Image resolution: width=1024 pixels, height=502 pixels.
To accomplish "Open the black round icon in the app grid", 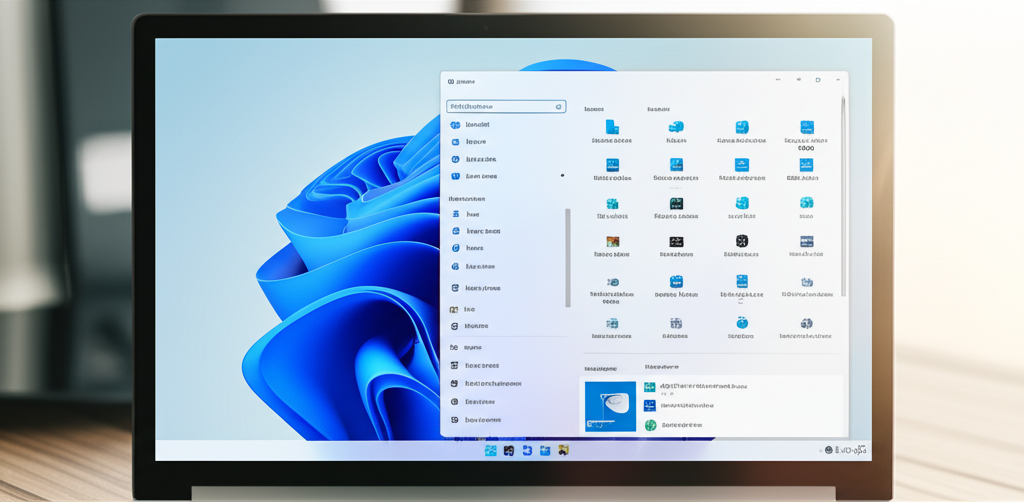I will click(x=742, y=241).
